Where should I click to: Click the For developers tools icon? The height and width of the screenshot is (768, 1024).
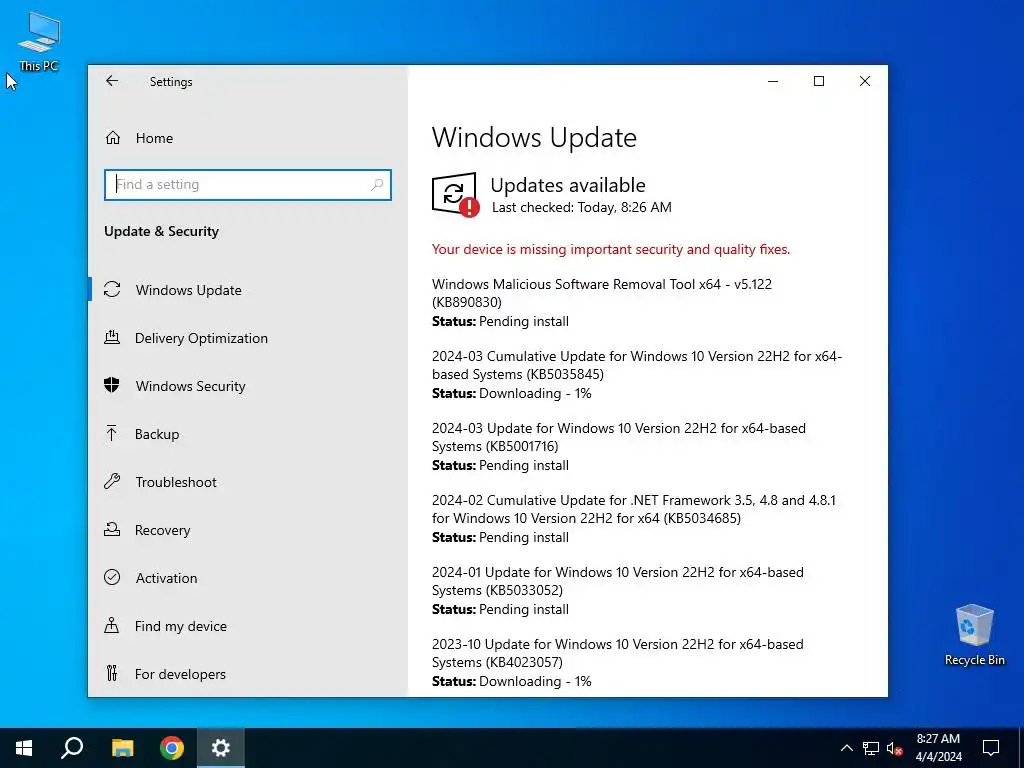click(112, 673)
